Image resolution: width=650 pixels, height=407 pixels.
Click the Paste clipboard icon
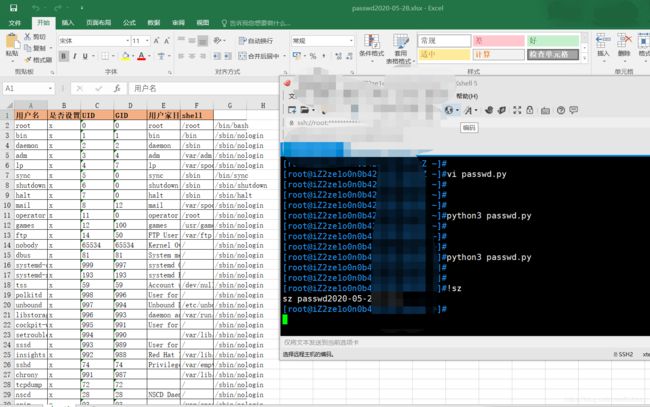tap(12, 42)
